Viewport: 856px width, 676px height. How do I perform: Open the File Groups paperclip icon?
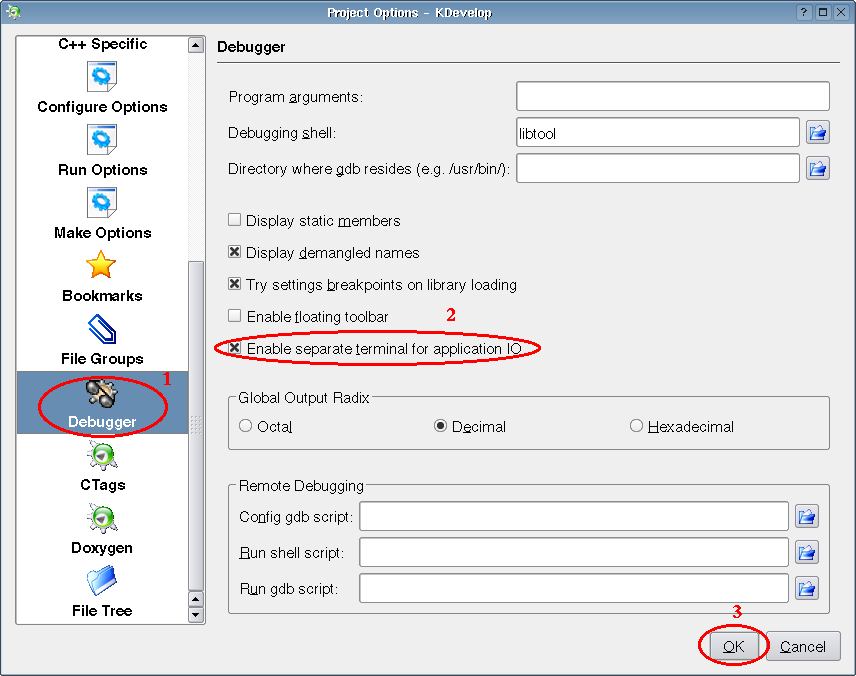coord(102,329)
